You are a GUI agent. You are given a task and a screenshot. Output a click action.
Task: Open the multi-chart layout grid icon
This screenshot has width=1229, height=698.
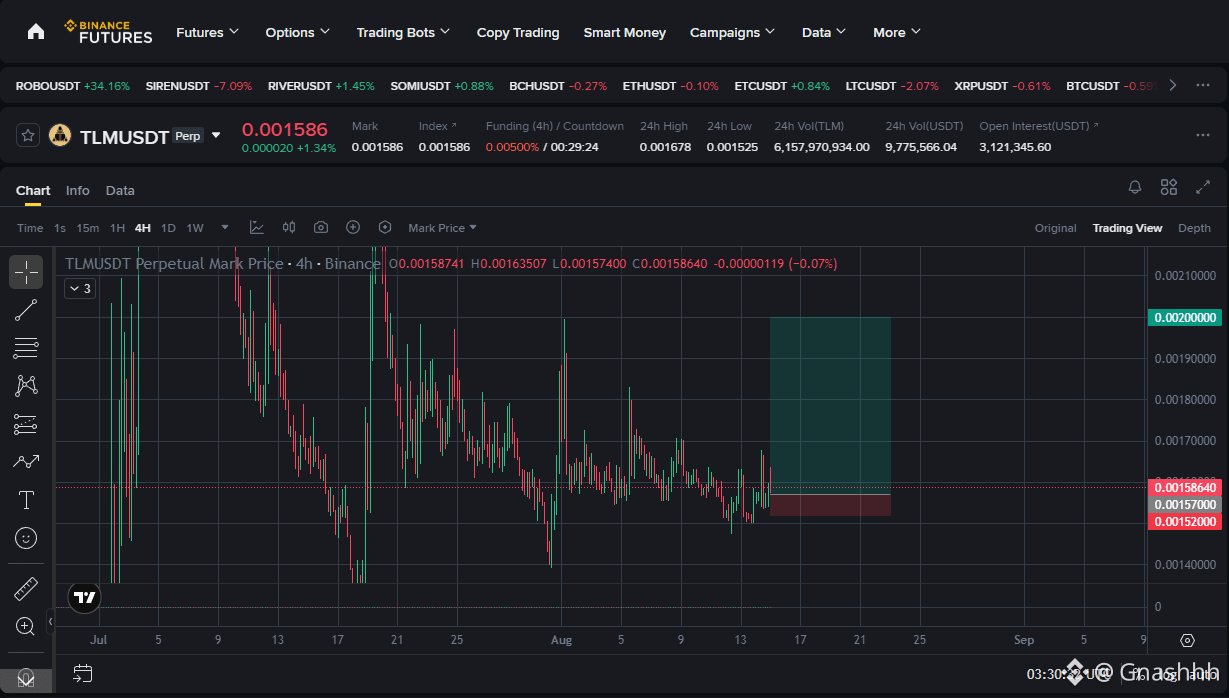click(x=1169, y=187)
